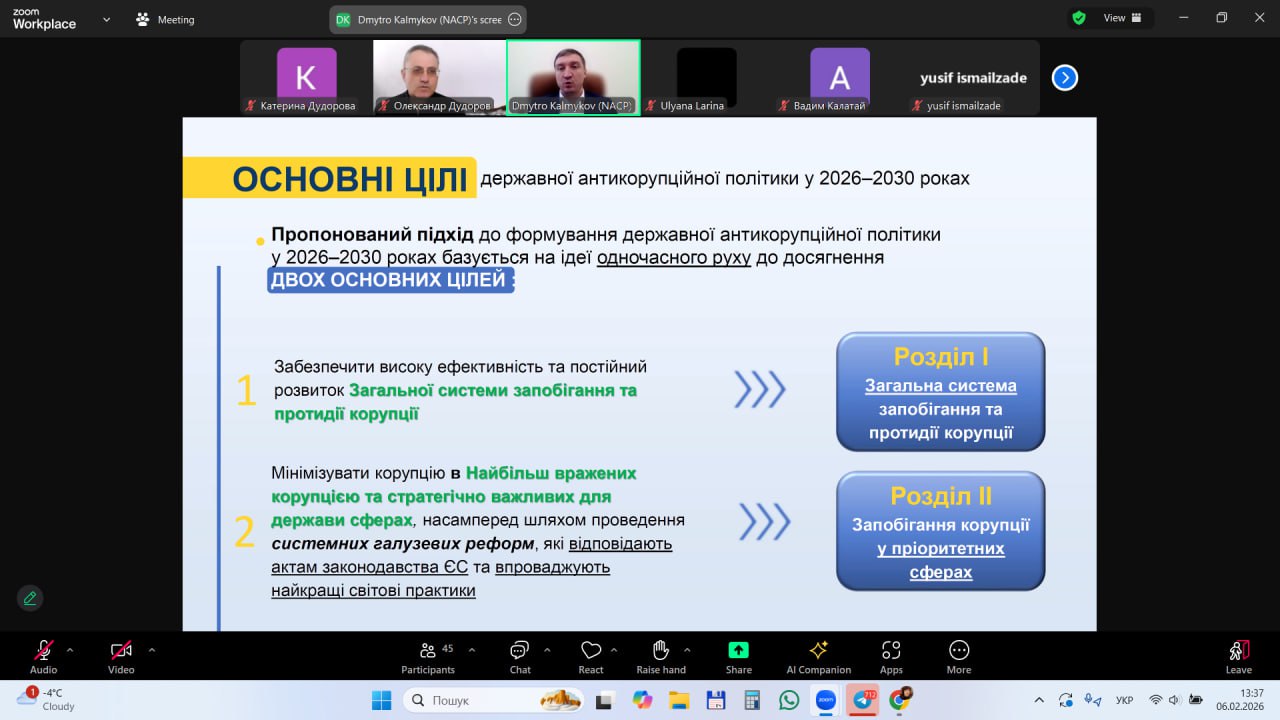Click the Leave meeting button
Viewport: 1280px width, 720px height.
click(x=1238, y=655)
